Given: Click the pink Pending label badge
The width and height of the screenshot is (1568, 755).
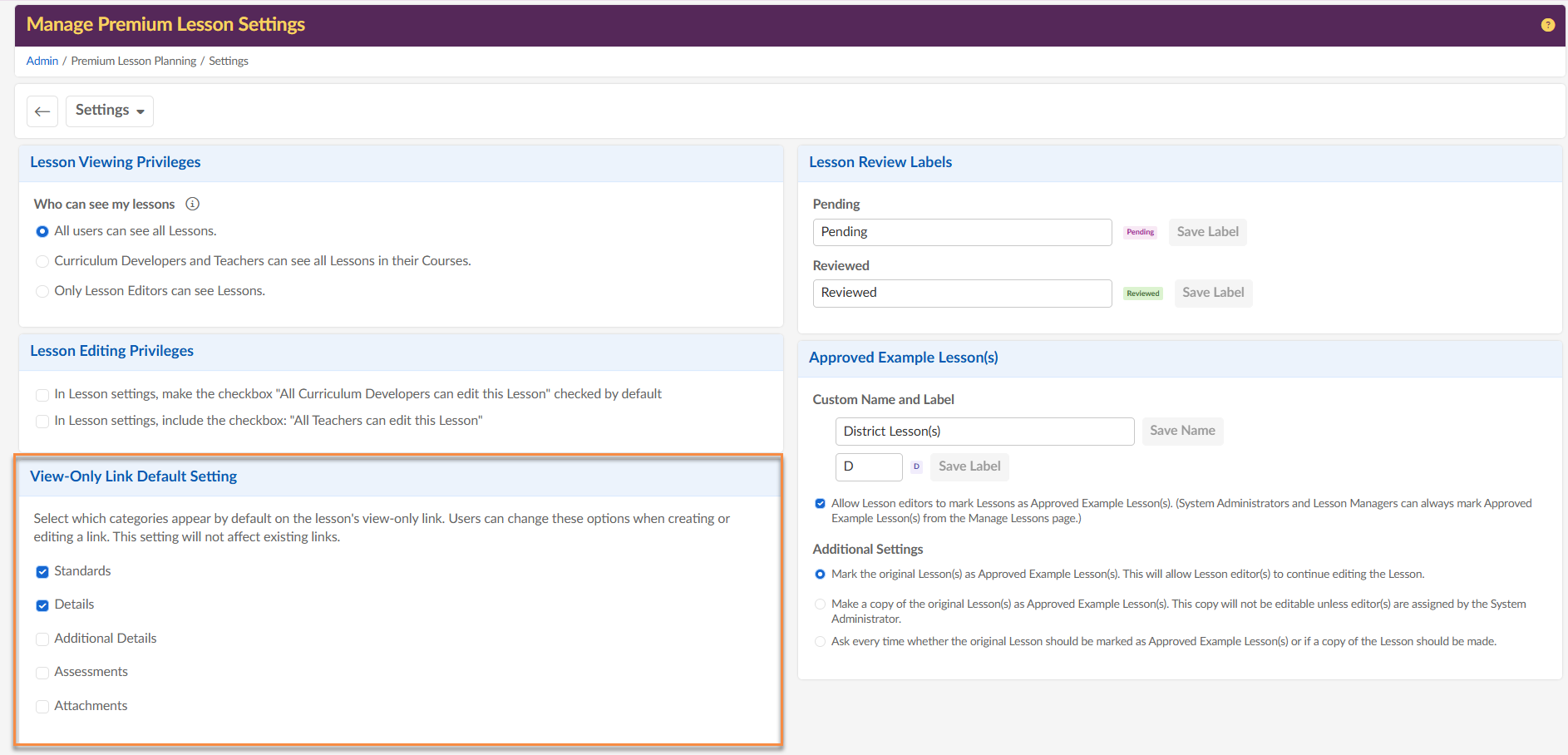Looking at the screenshot, I should [x=1140, y=232].
